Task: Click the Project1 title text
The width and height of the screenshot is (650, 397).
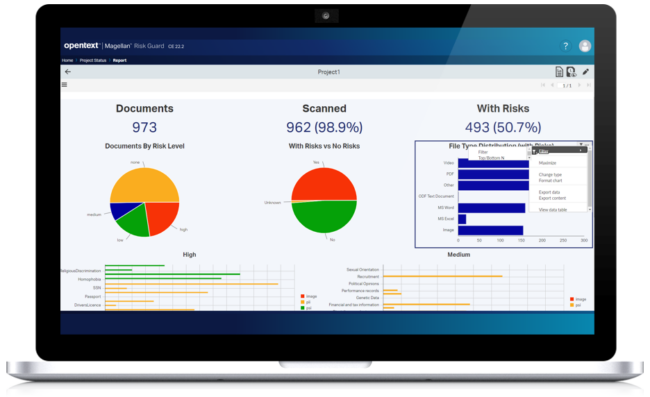Action: tap(329, 72)
